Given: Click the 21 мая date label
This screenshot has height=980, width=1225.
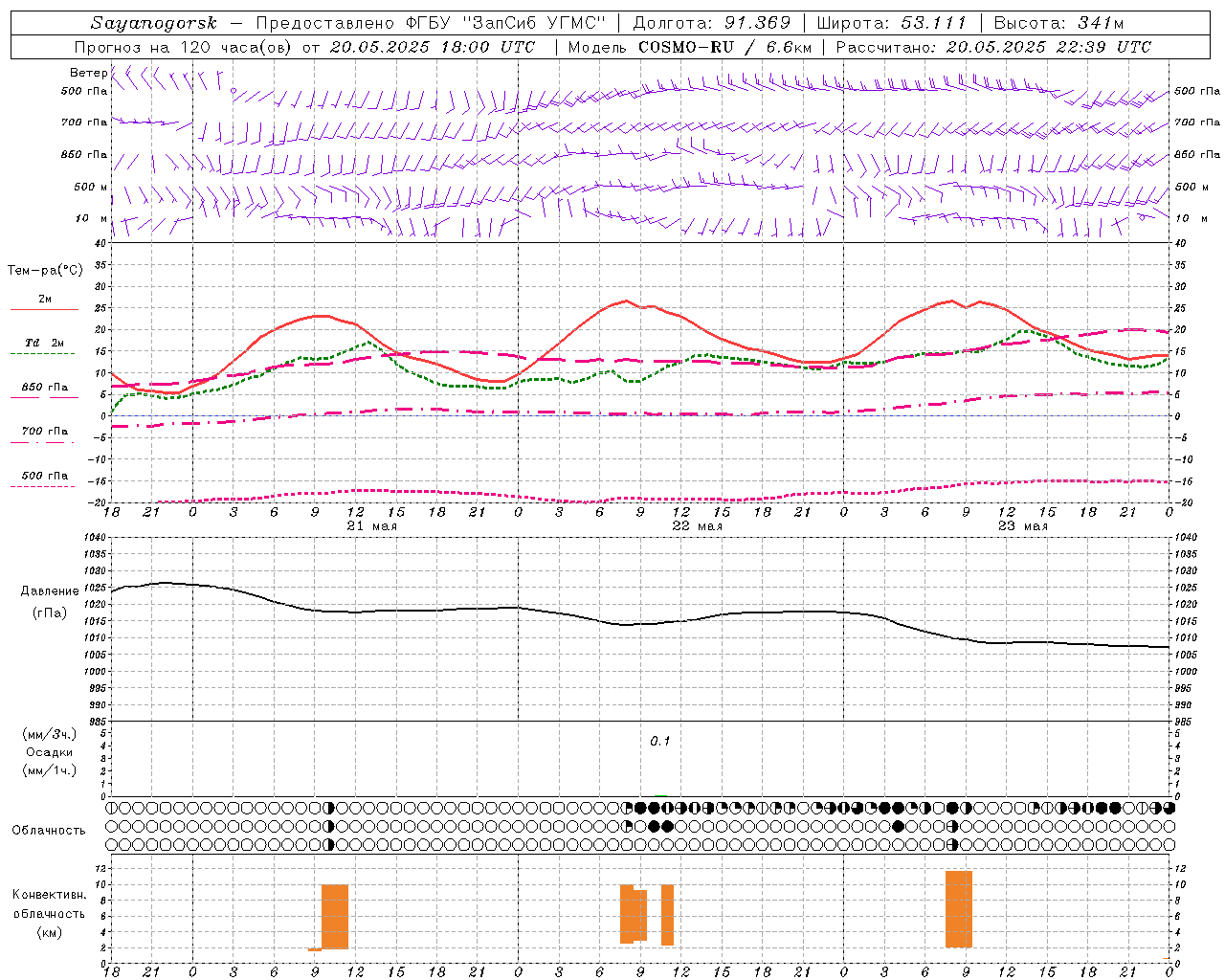Looking at the screenshot, I should coord(371,526).
